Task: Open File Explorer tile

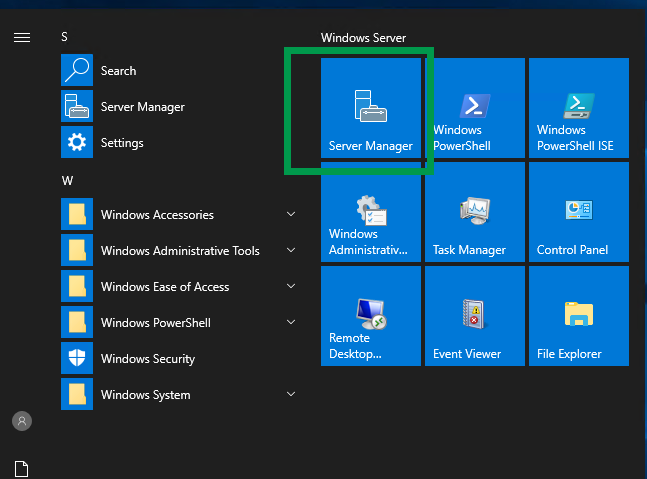Action: [x=578, y=316]
